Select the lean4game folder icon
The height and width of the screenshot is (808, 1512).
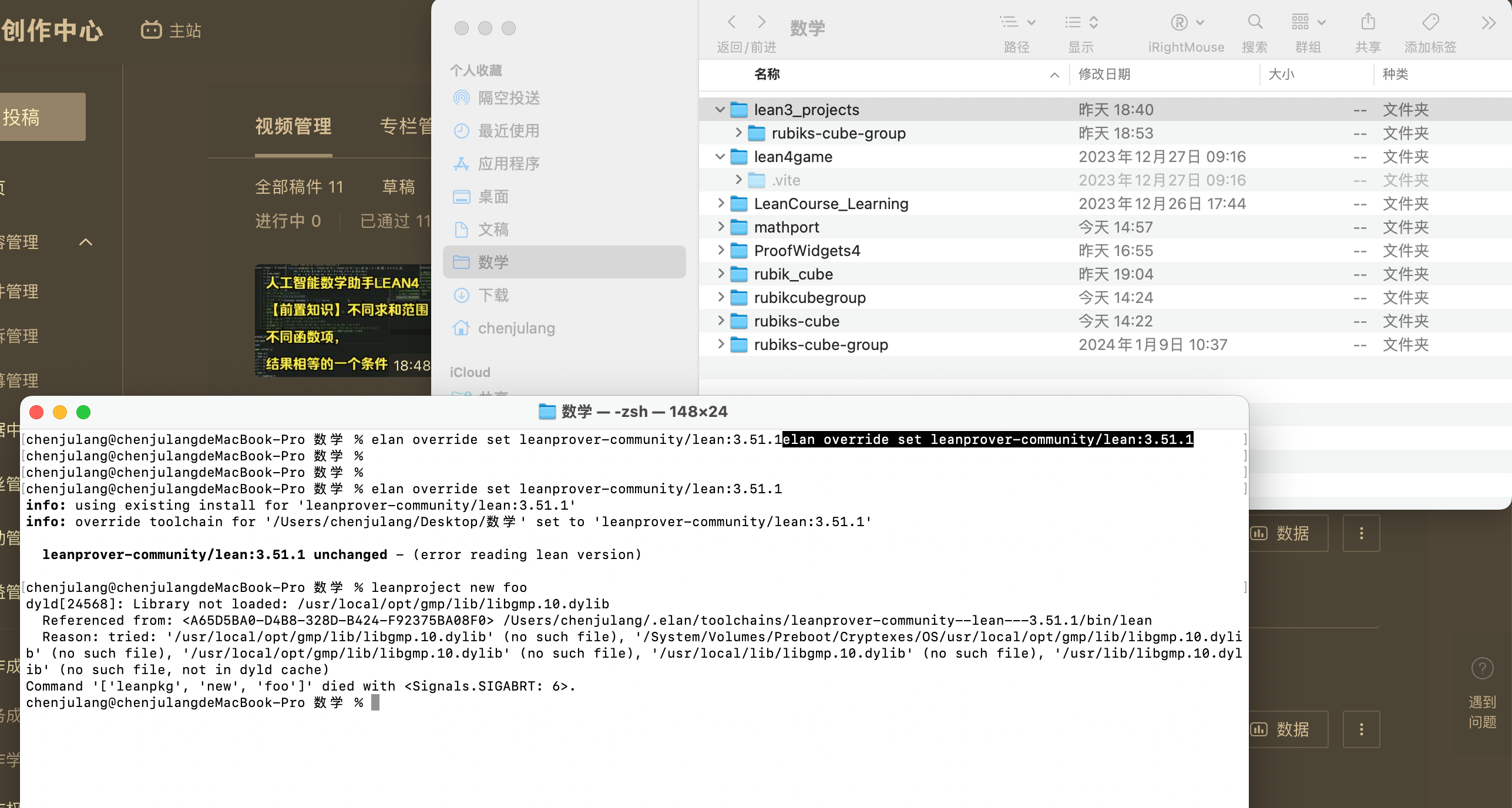point(738,156)
